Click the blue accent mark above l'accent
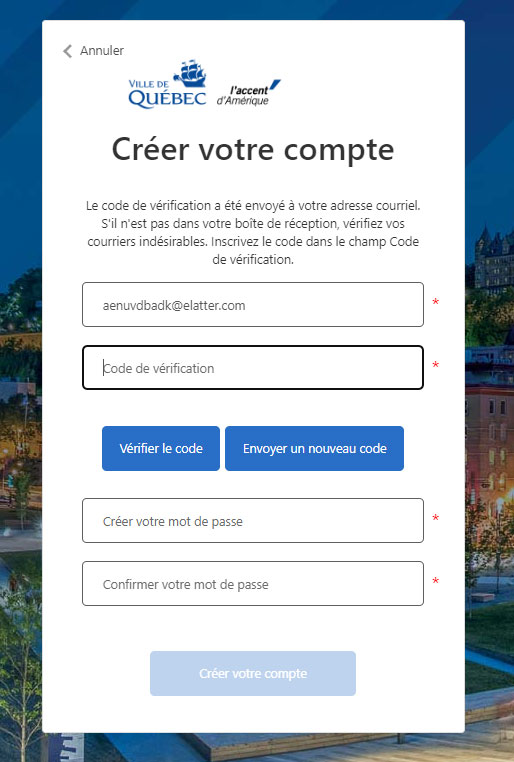This screenshot has height=762, width=514. [x=275, y=85]
